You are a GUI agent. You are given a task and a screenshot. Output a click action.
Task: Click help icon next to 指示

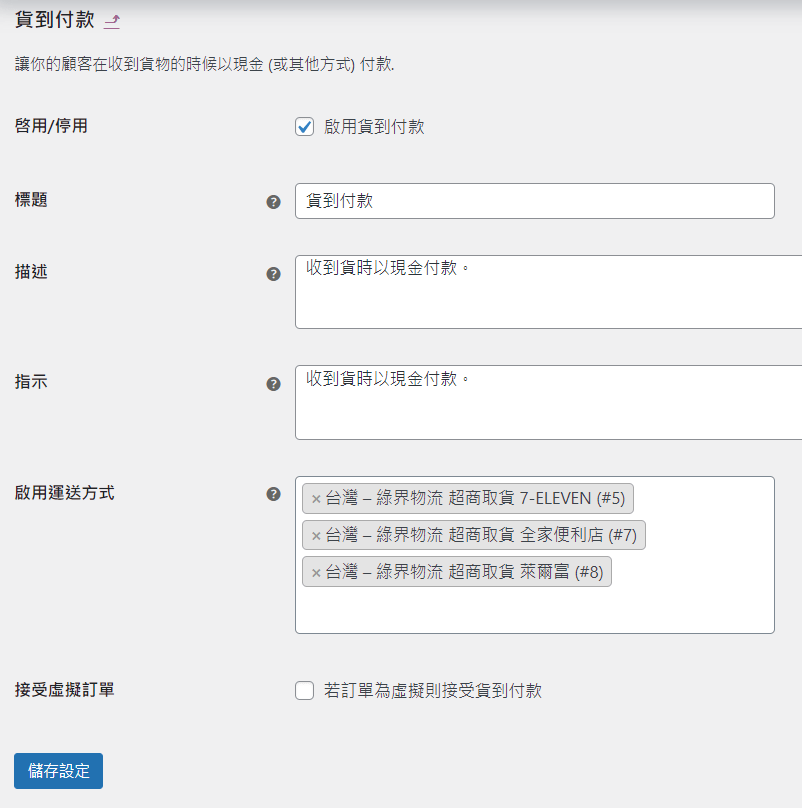point(273,384)
